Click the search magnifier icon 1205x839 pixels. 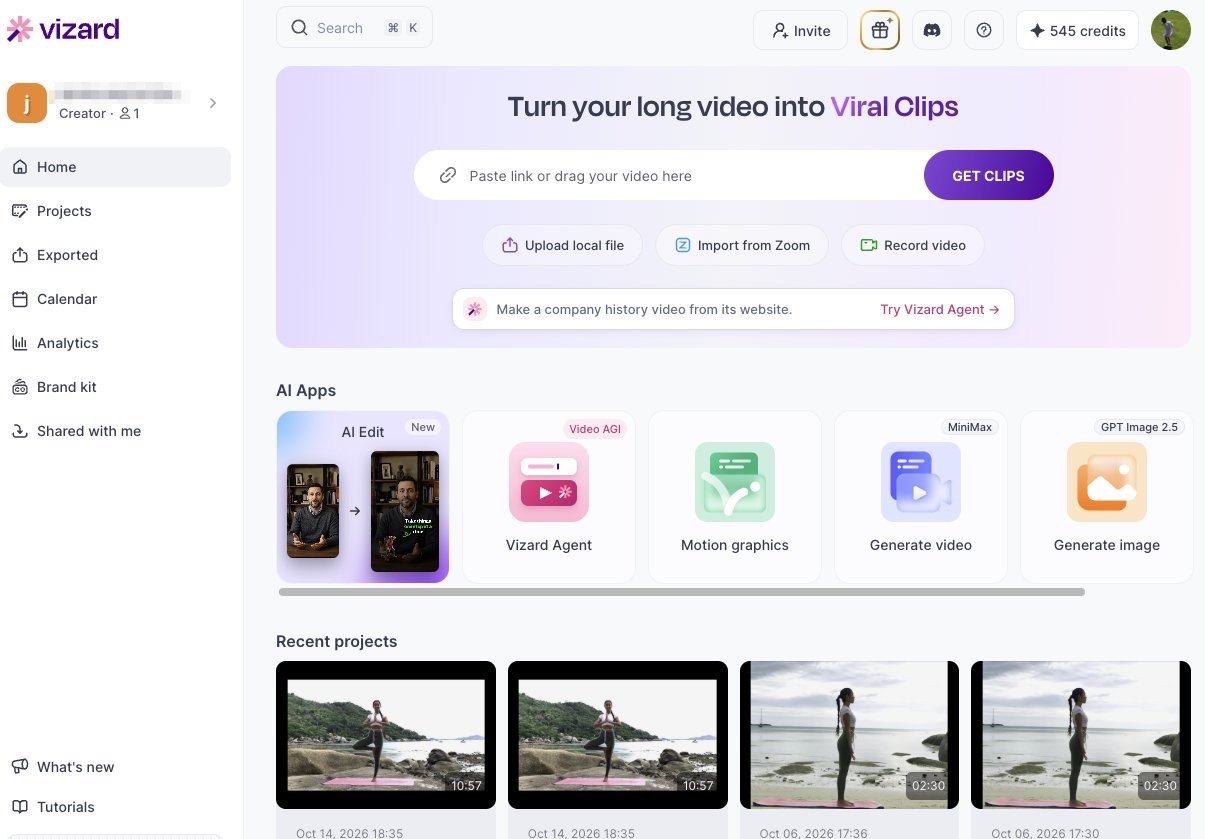pos(299,28)
